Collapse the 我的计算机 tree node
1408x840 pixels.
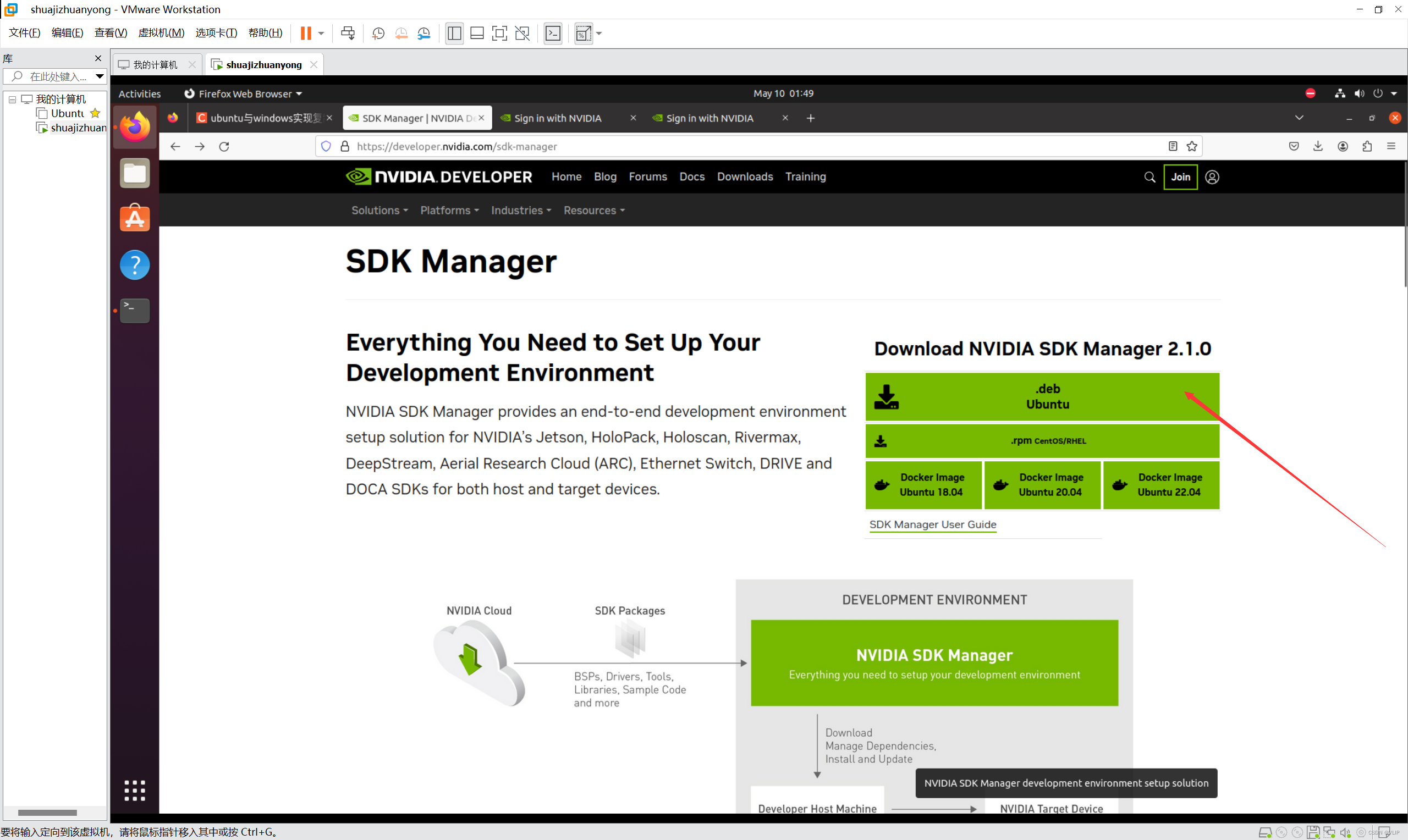click(12, 100)
